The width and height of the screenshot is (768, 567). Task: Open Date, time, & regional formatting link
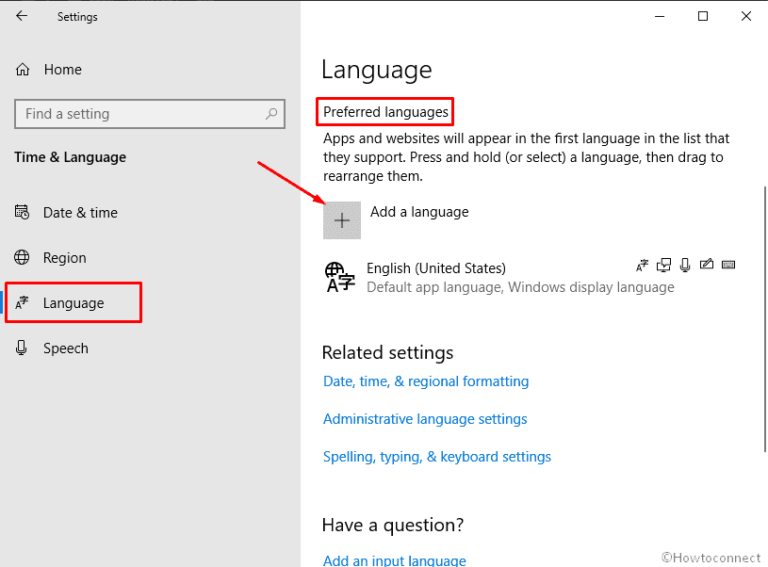point(426,381)
